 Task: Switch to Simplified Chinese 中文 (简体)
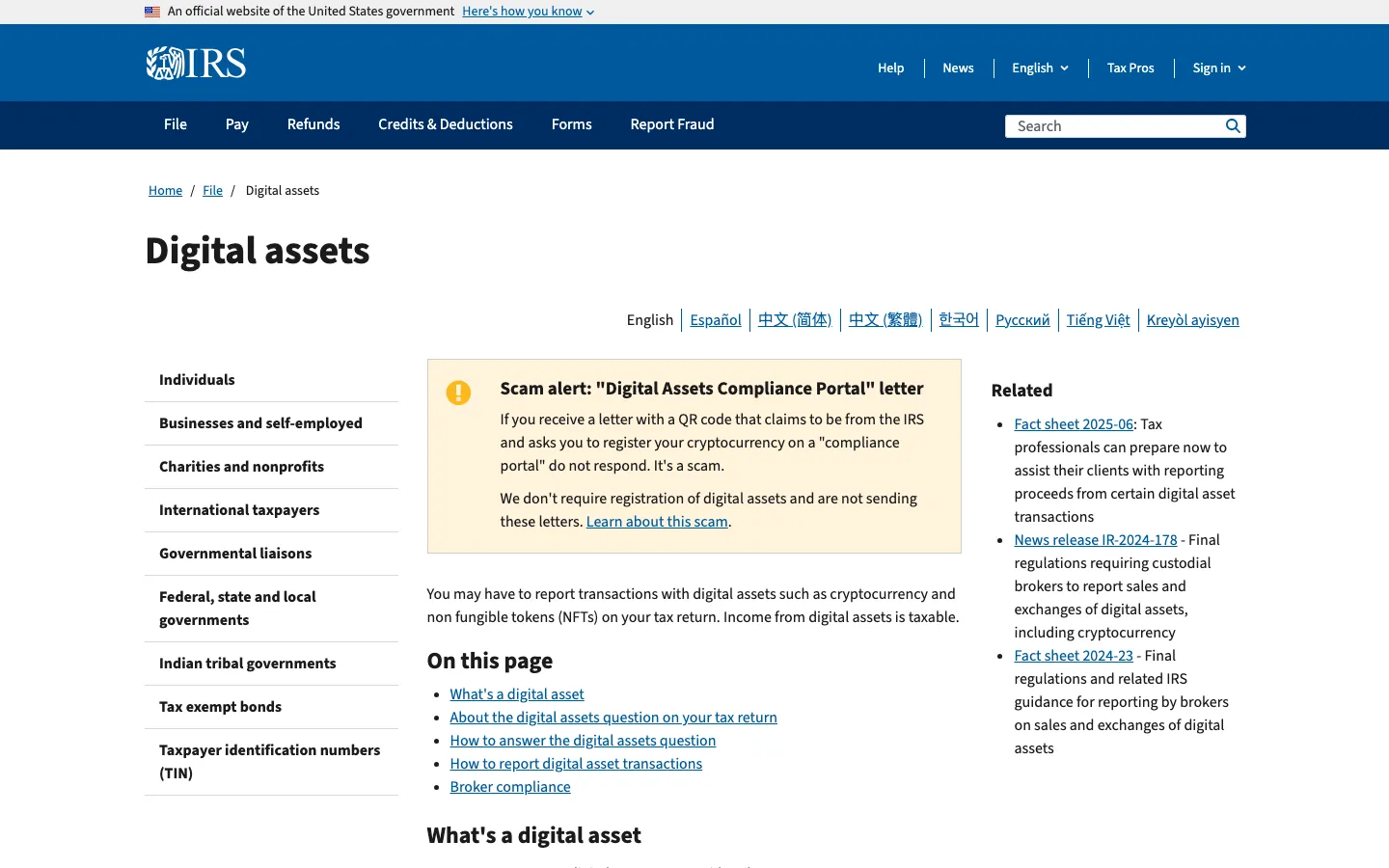795,320
